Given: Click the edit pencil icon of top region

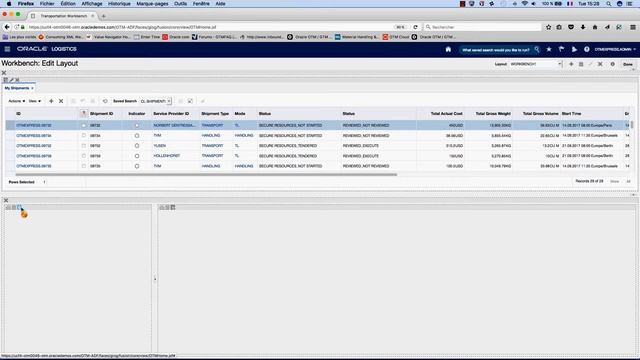Looking at the screenshot, I should click(11, 80).
